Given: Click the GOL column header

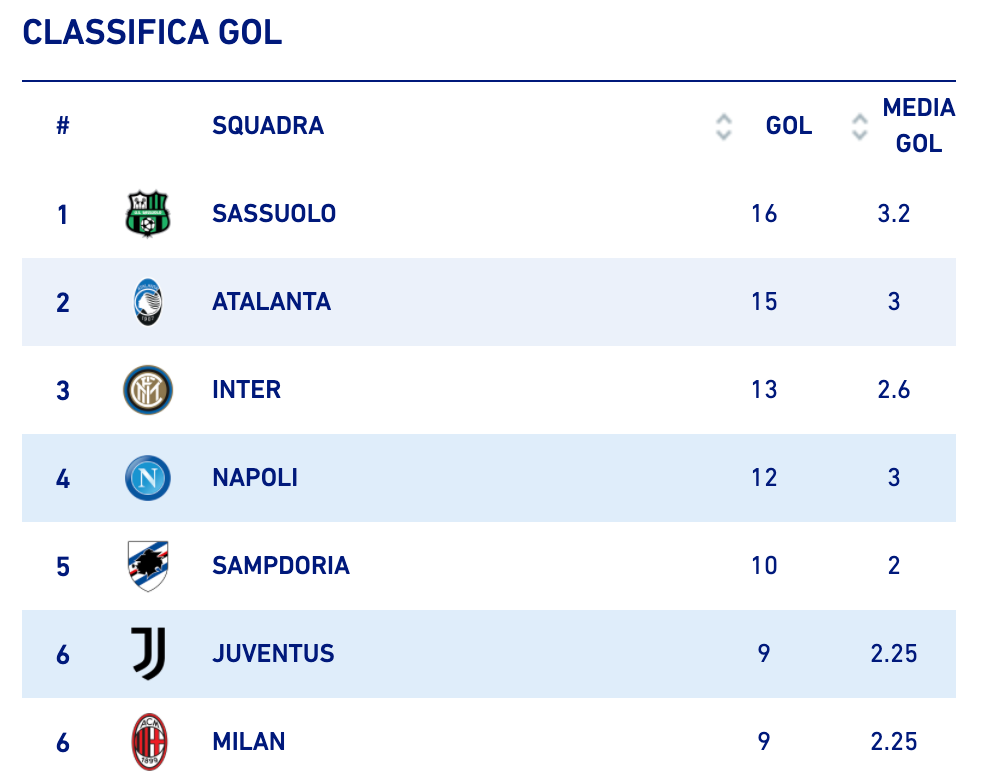Looking at the screenshot, I should [x=788, y=126].
